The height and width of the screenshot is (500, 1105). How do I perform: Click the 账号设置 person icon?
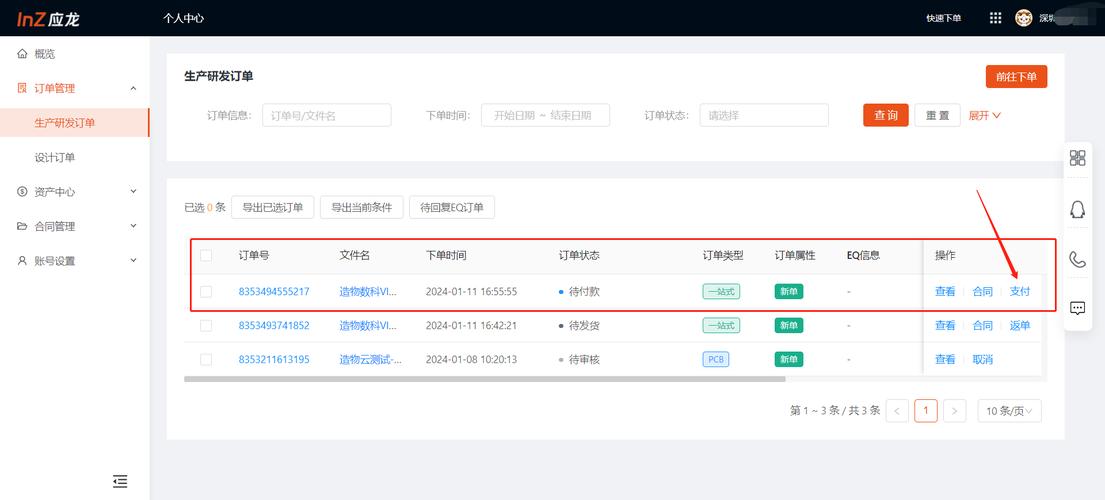(23, 261)
